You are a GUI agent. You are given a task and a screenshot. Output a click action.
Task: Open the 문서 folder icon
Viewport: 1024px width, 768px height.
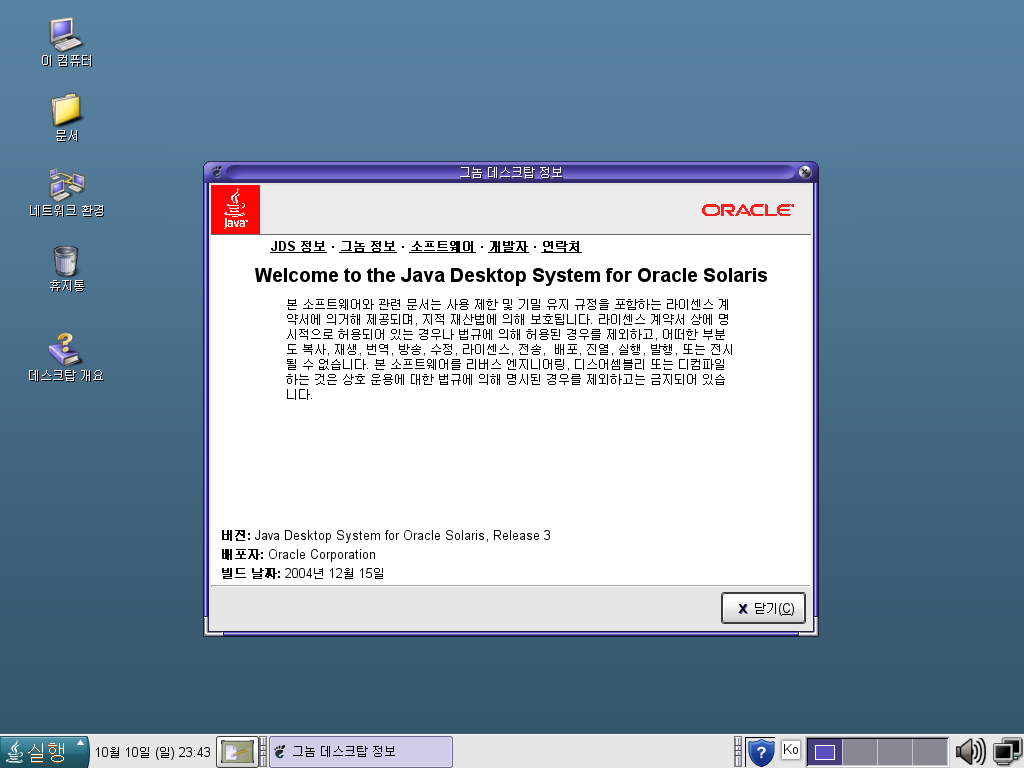[66, 110]
